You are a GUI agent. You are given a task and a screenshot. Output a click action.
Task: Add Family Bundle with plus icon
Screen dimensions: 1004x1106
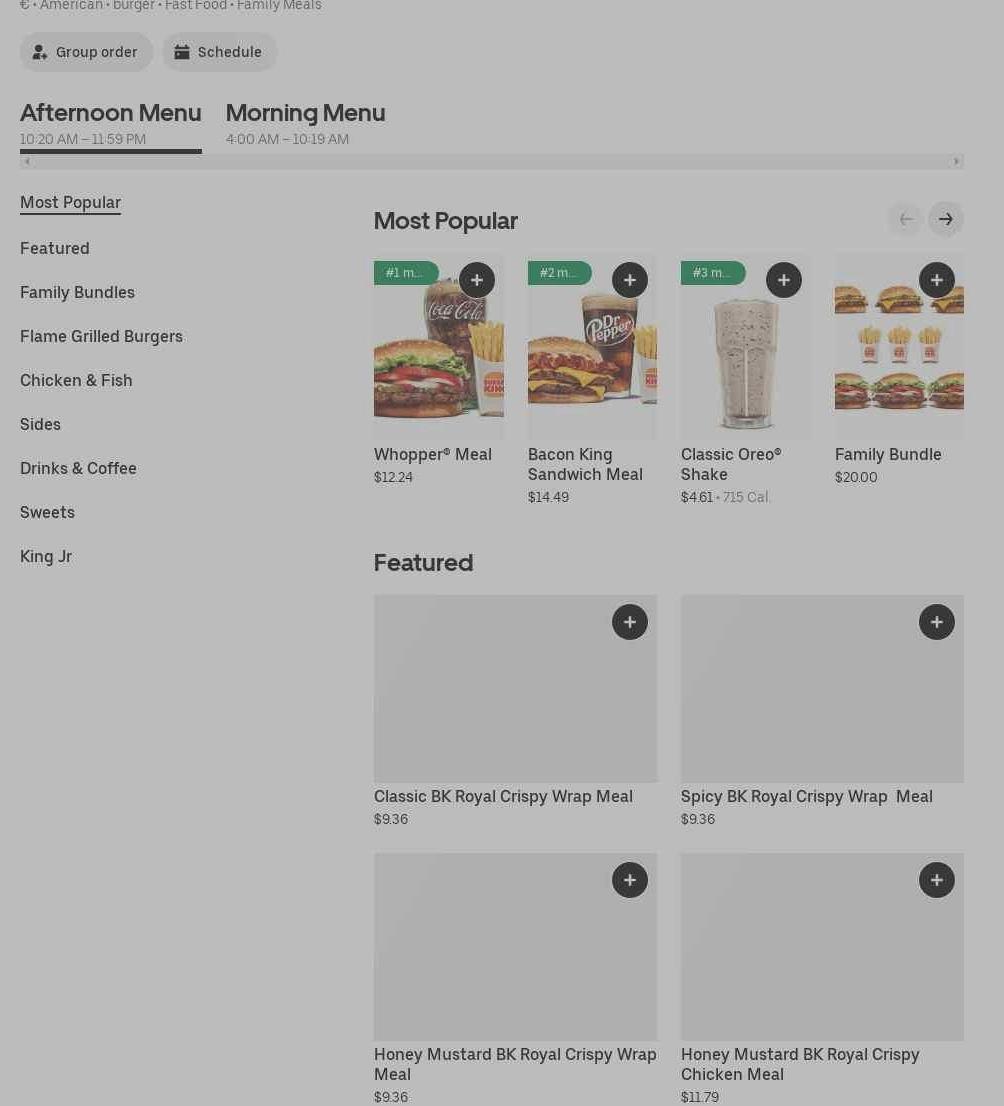pos(937,280)
